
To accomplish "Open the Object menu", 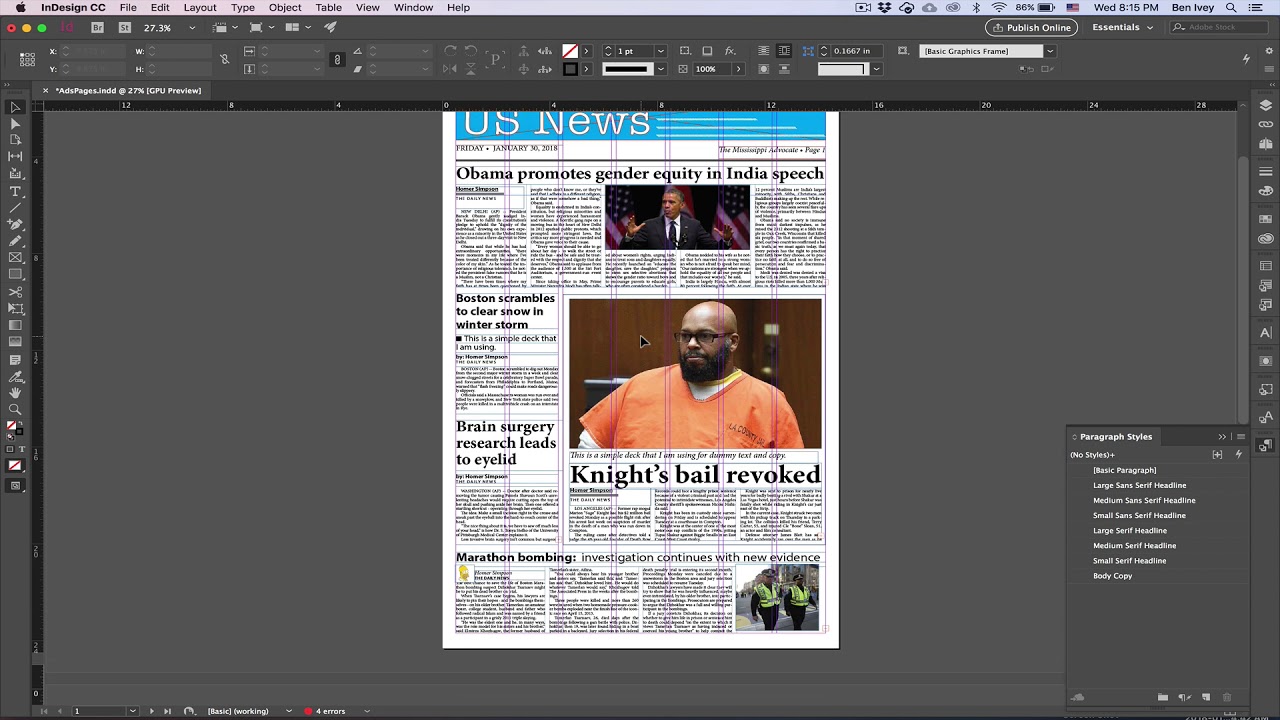I will tap(285, 7).
